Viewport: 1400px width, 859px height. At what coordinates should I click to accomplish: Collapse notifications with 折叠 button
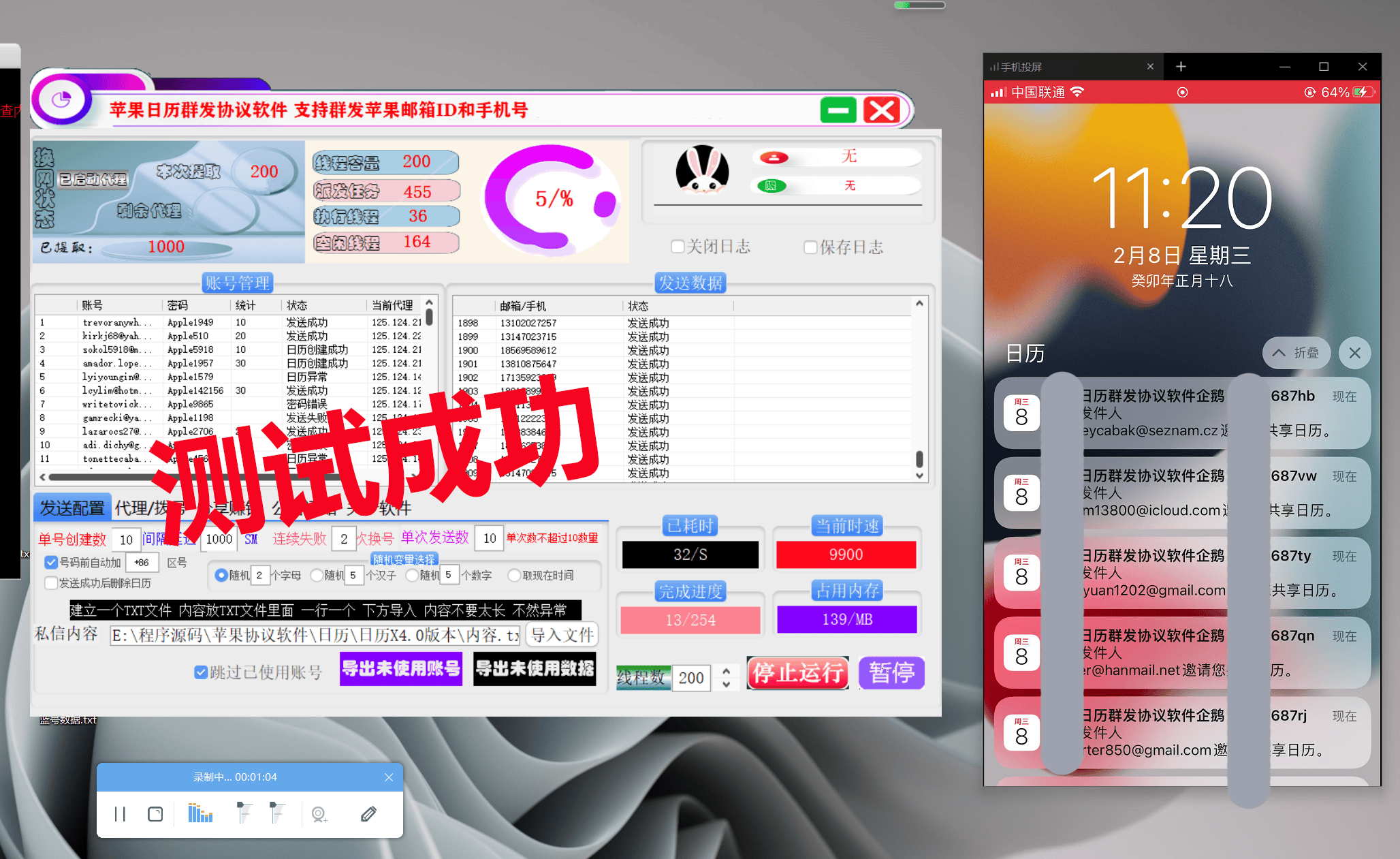tap(1296, 353)
